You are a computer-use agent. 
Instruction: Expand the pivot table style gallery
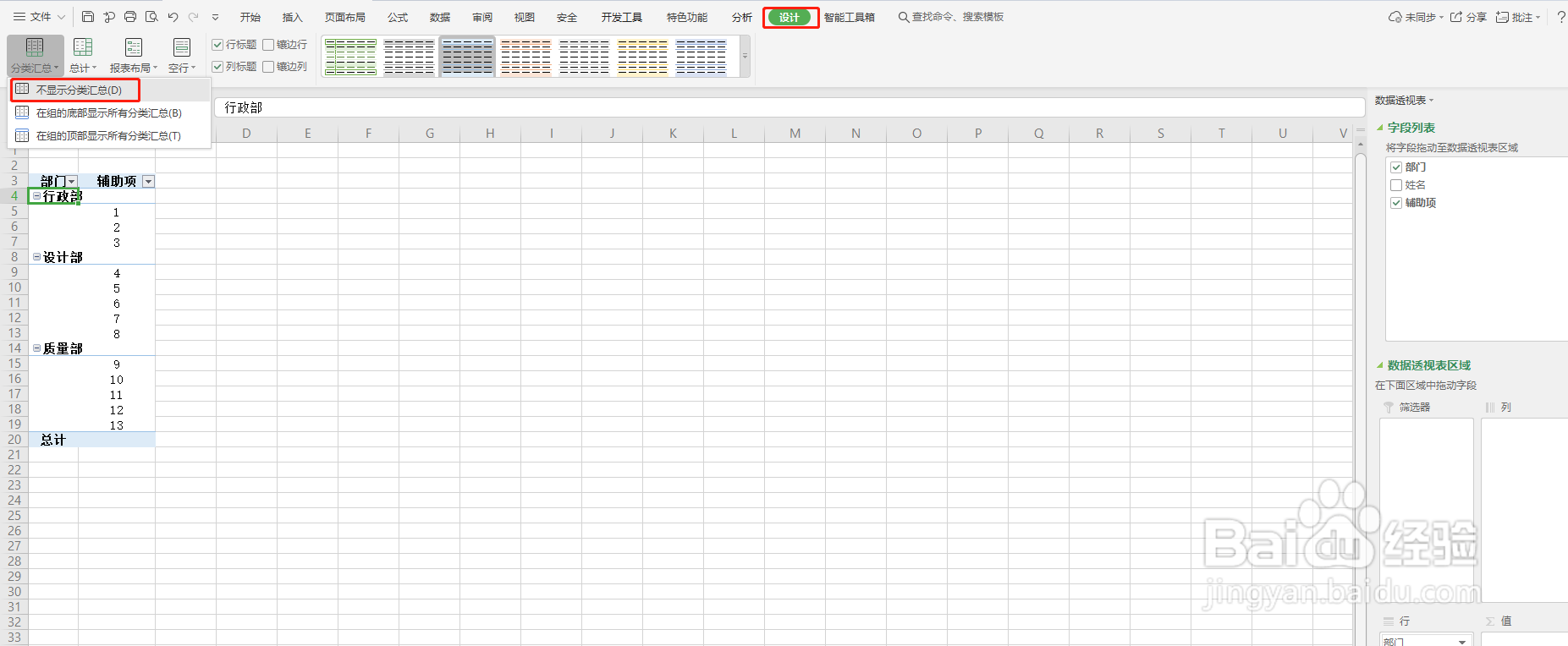coord(745,57)
